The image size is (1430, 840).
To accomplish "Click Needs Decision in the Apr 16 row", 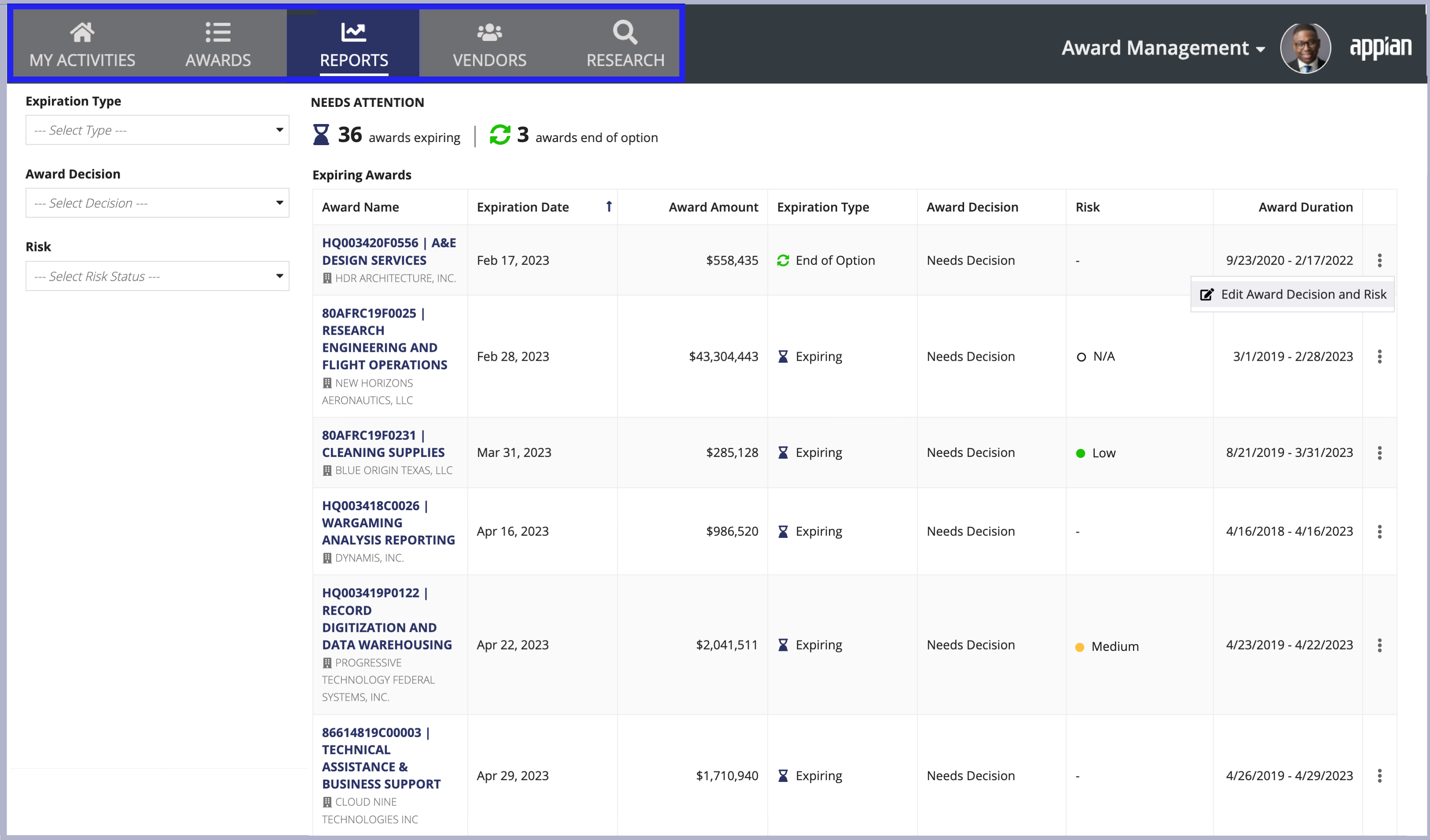I will click(x=970, y=531).
